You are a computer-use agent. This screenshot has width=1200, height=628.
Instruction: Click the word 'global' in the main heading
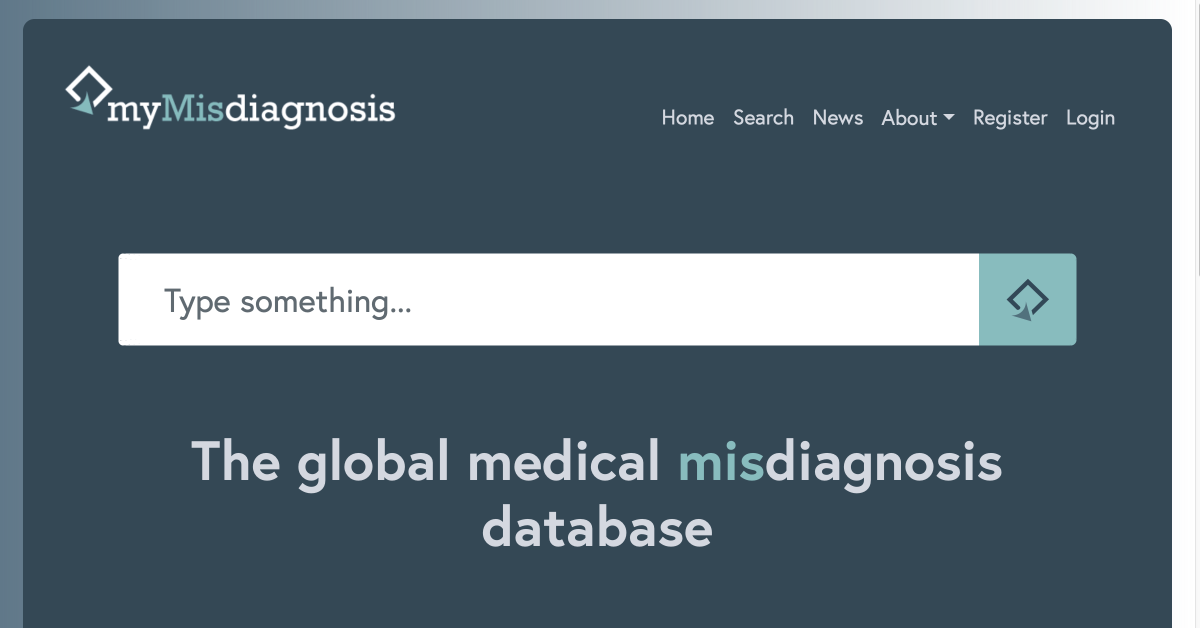pos(373,463)
